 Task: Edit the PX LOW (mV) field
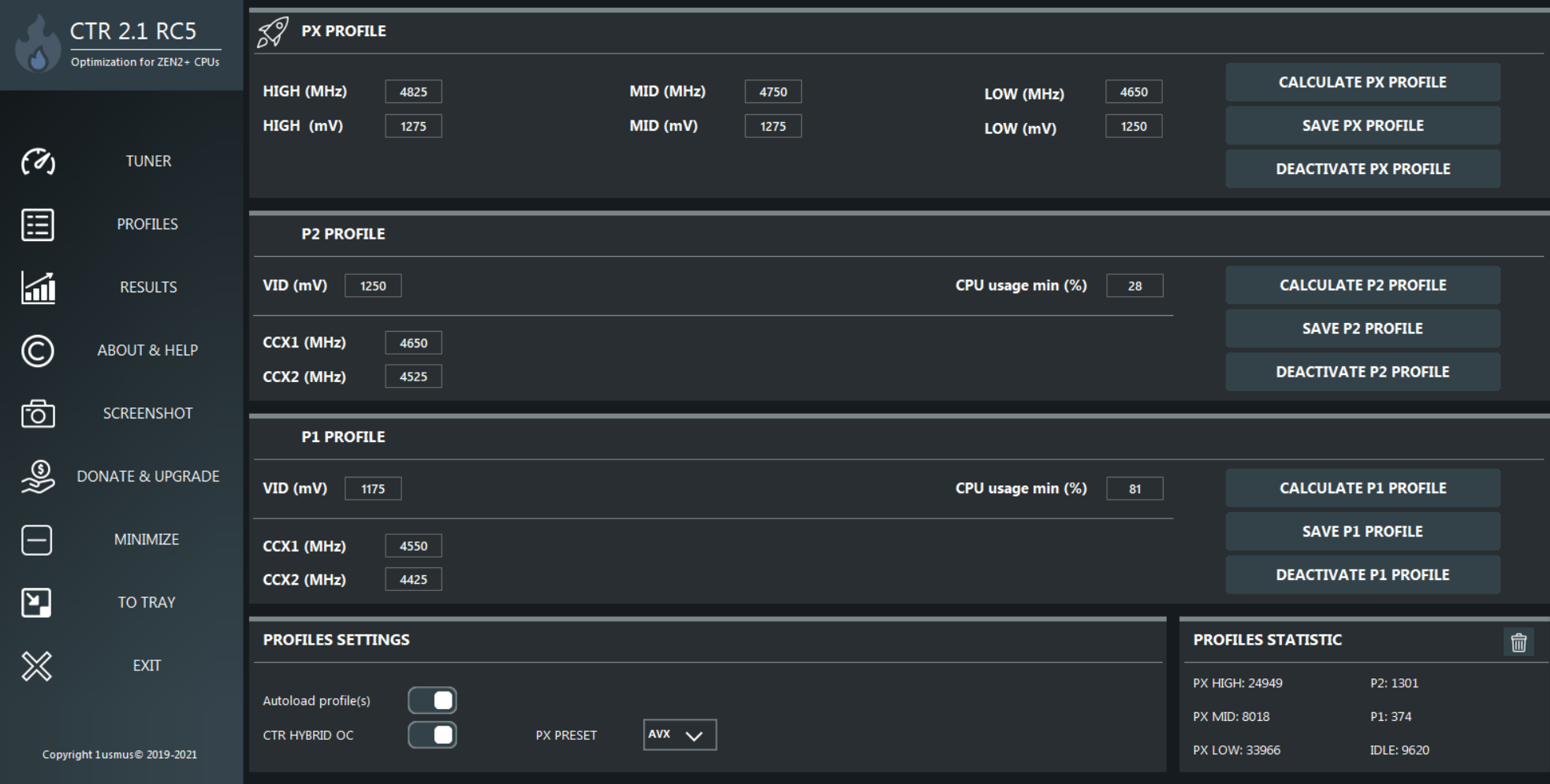(x=1134, y=126)
